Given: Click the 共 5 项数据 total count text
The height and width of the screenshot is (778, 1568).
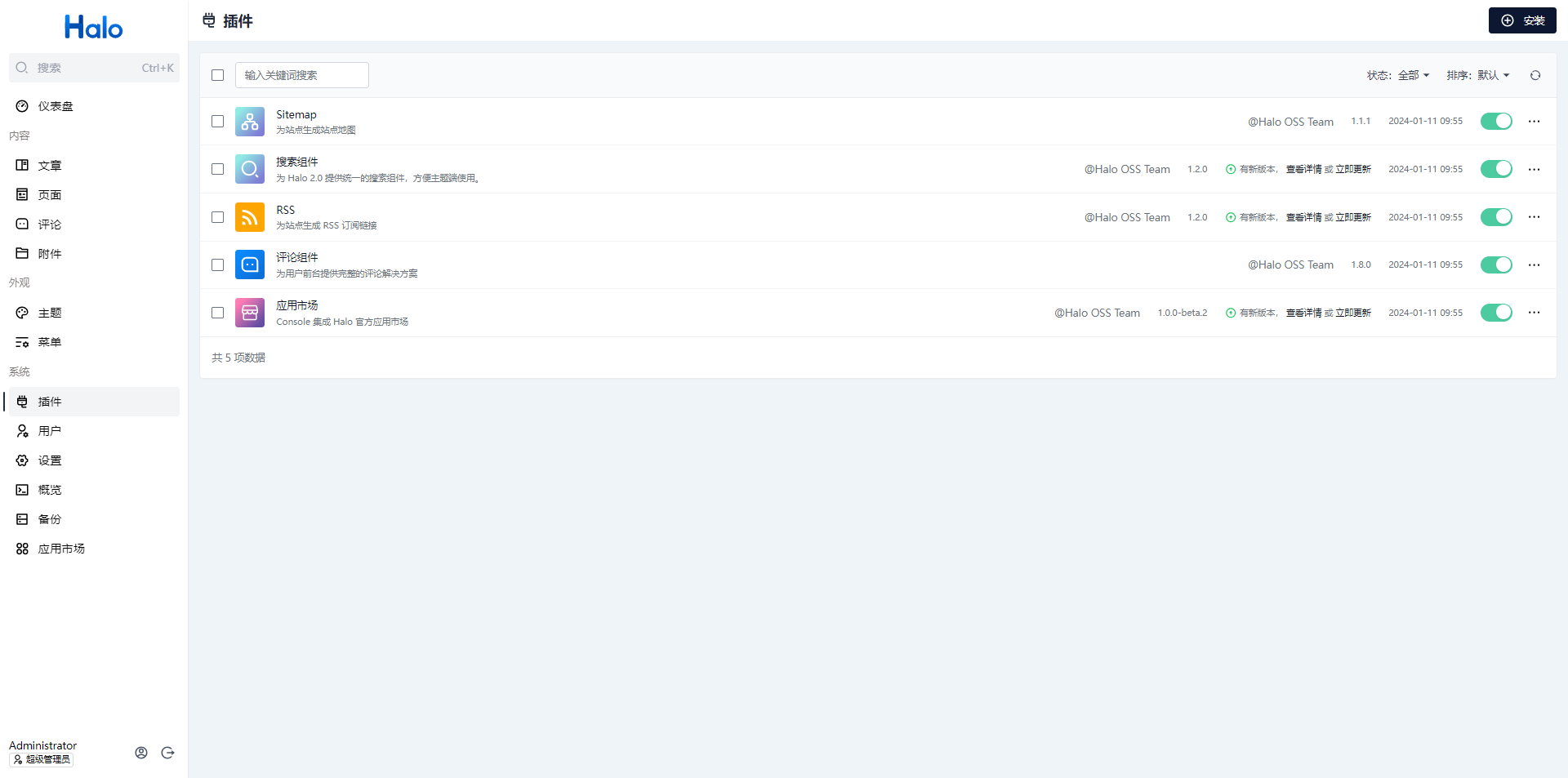Looking at the screenshot, I should (238, 358).
